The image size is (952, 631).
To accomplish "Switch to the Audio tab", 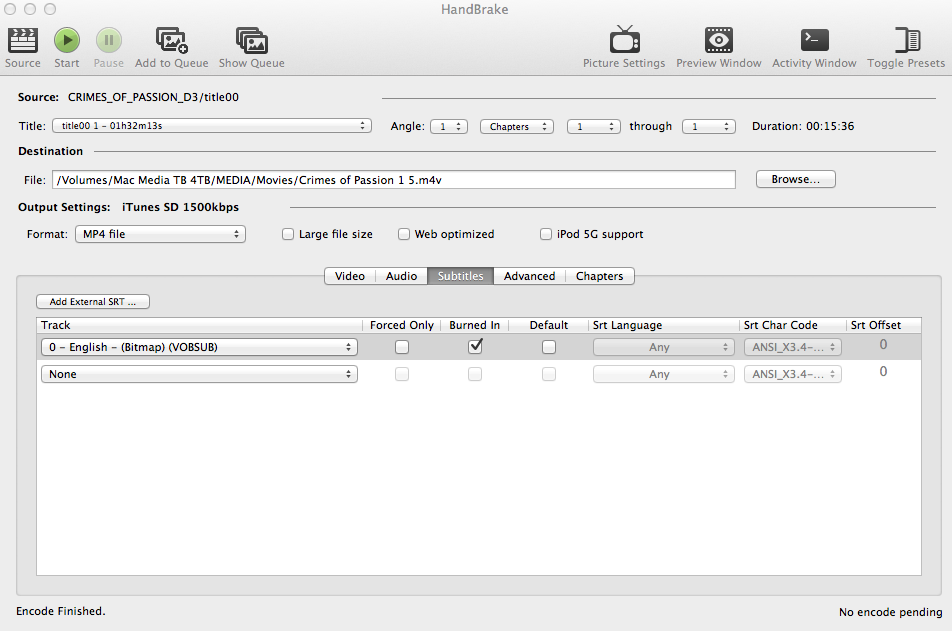I will 401,276.
